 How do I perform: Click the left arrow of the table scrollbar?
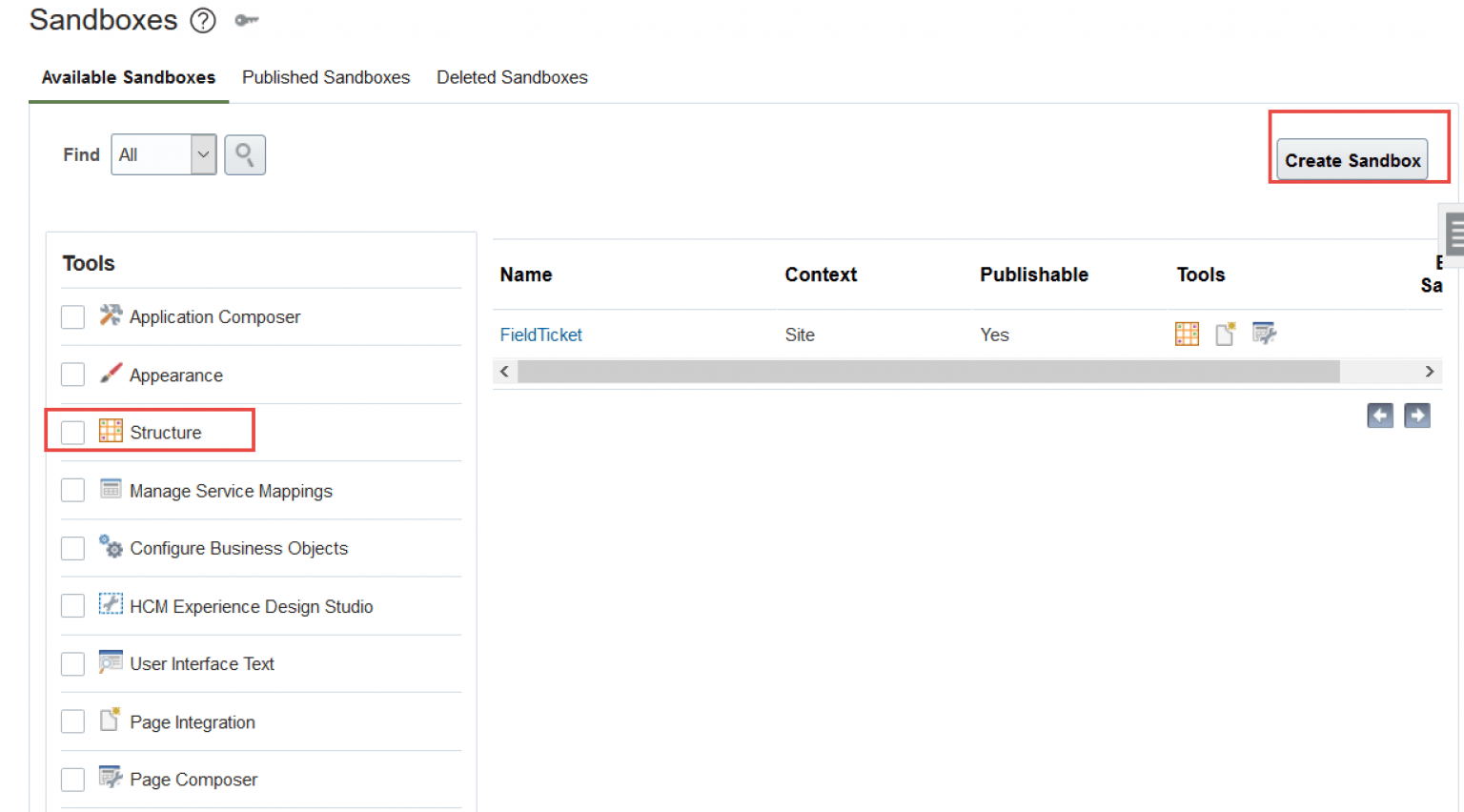(504, 371)
